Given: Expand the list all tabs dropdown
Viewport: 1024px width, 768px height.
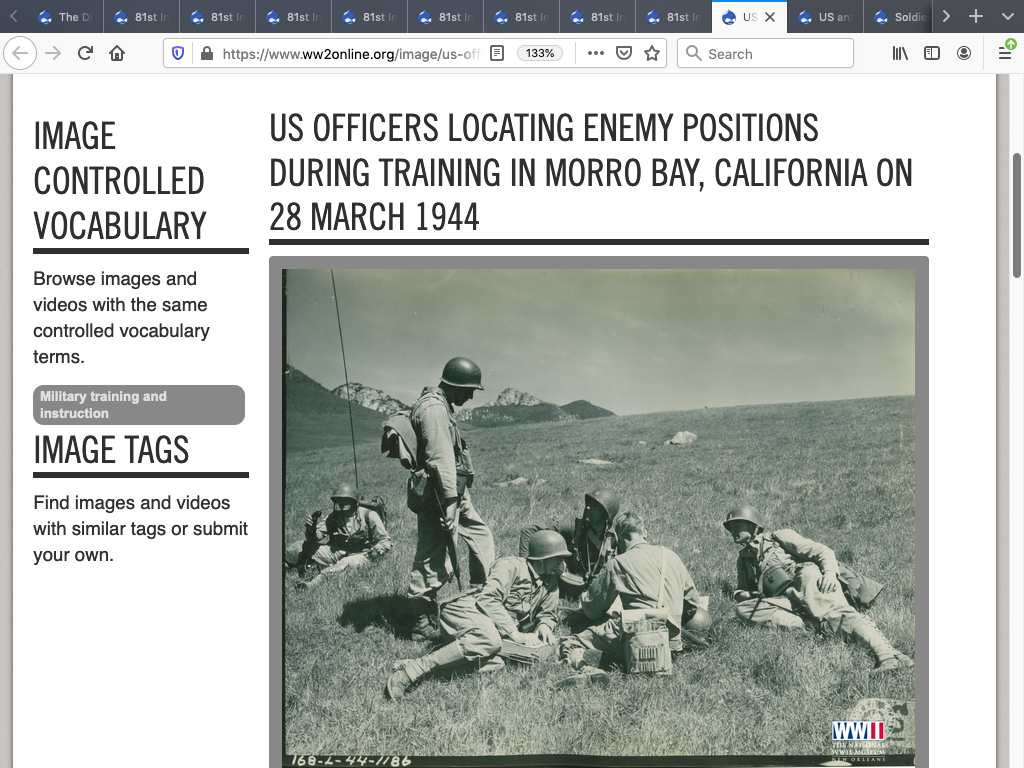Looking at the screenshot, I should click(1007, 17).
